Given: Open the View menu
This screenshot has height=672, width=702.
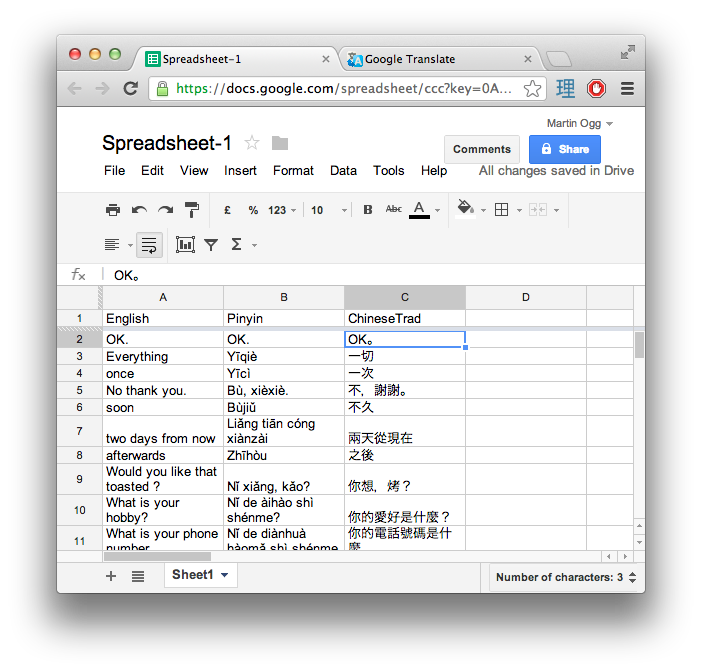Looking at the screenshot, I should [194, 171].
